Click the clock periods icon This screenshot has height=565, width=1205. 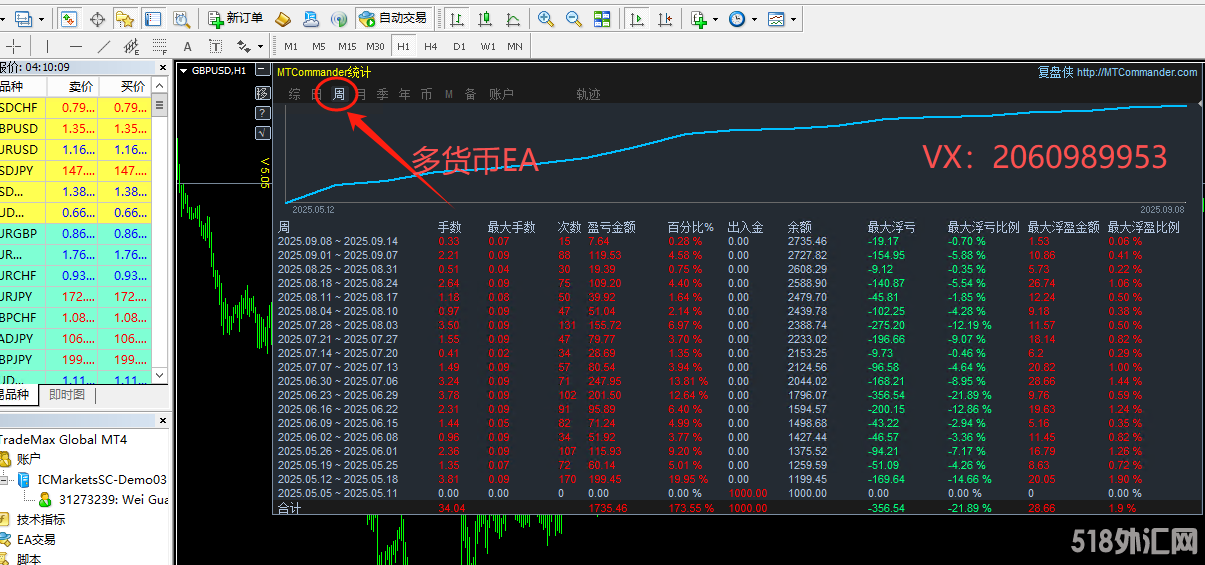click(737, 18)
